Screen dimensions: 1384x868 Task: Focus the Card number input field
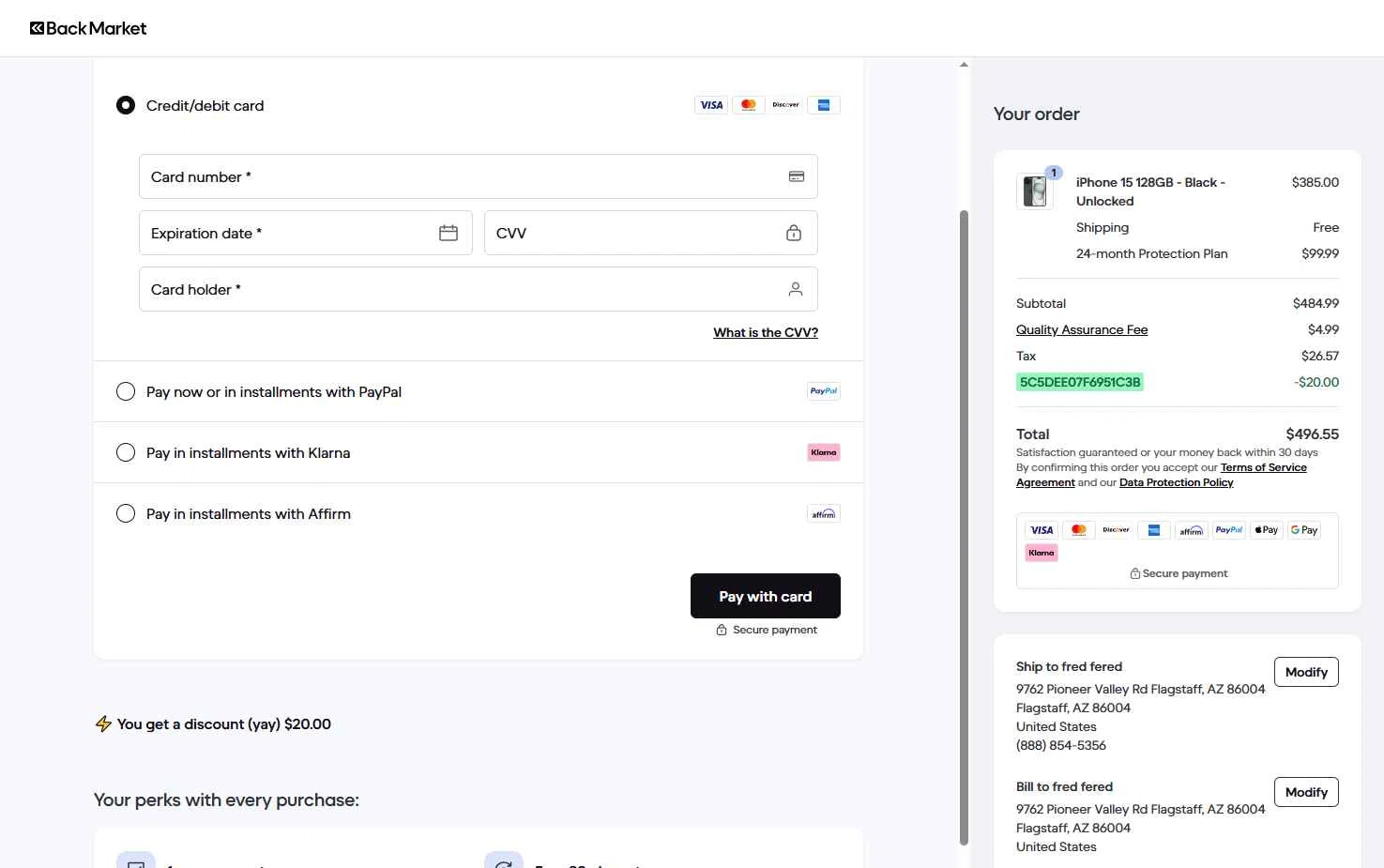click(479, 176)
